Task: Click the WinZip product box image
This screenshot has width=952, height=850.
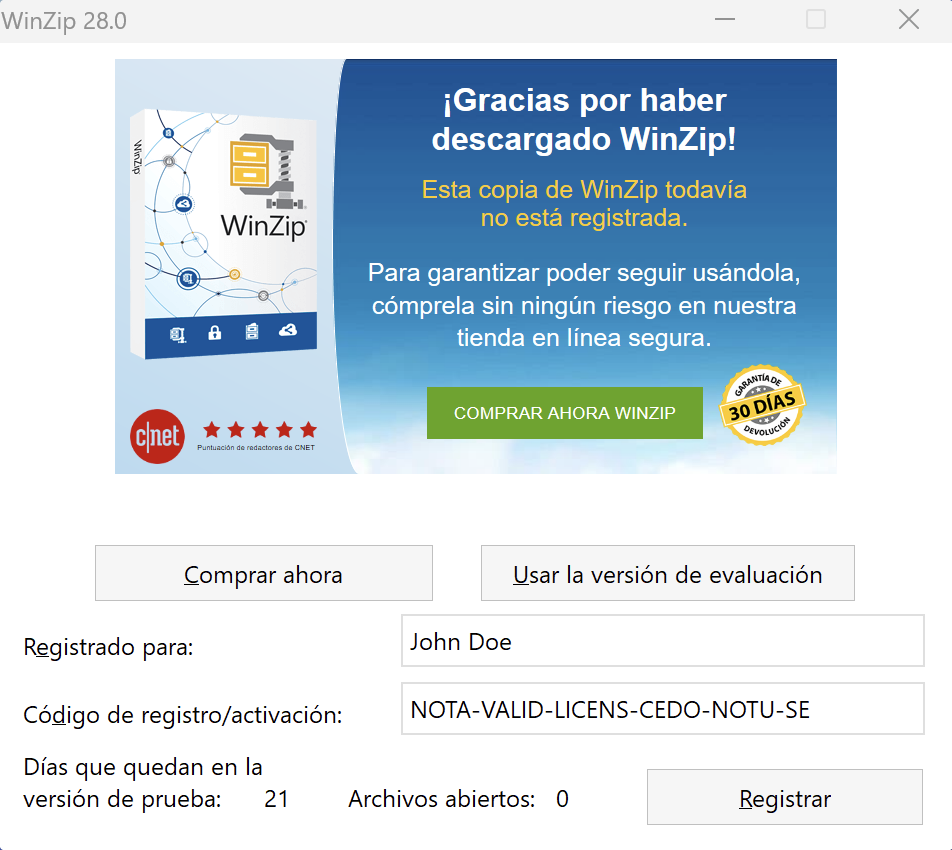Action: tap(222, 235)
